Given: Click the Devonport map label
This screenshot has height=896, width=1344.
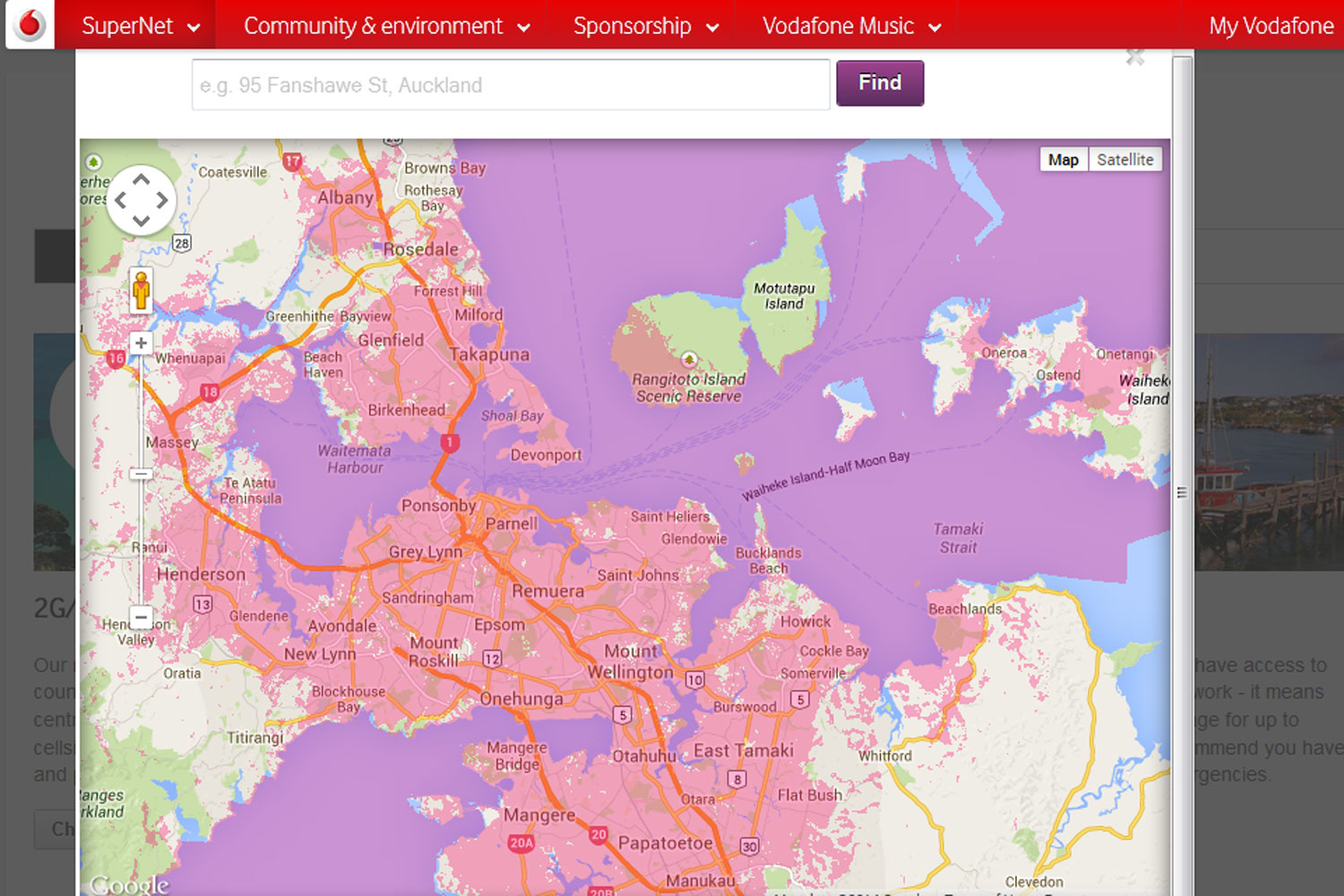Looking at the screenshot, I should pos(546,455).
